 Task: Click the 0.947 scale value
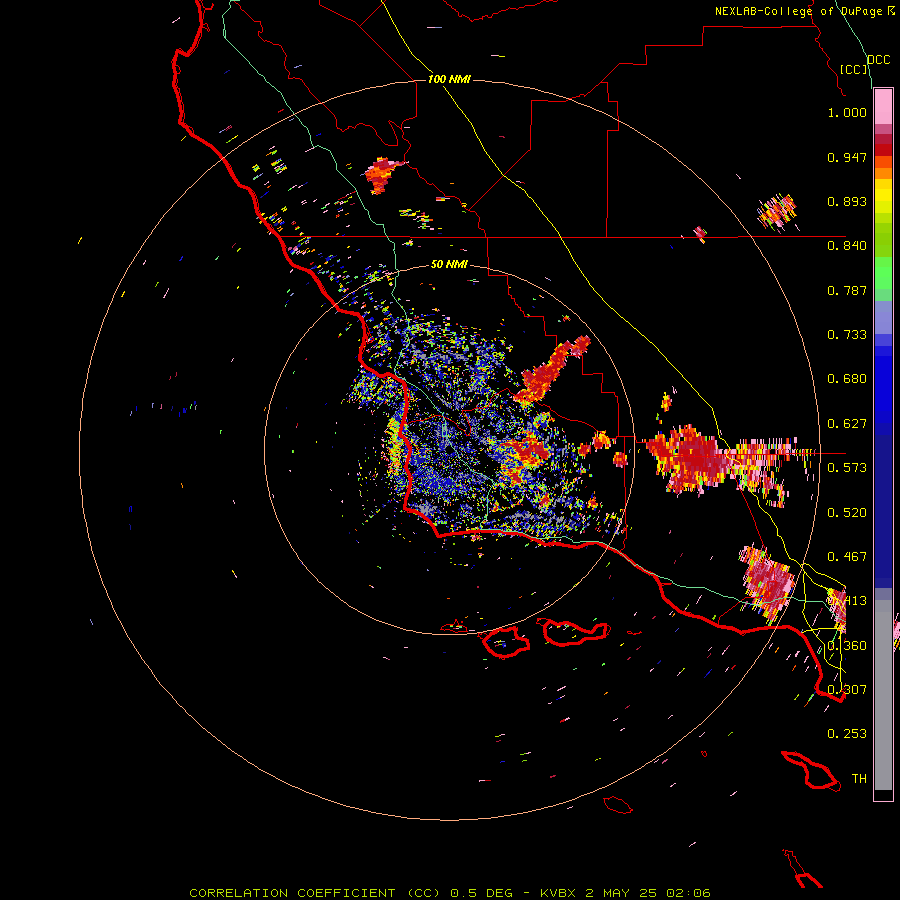point(847,157)
